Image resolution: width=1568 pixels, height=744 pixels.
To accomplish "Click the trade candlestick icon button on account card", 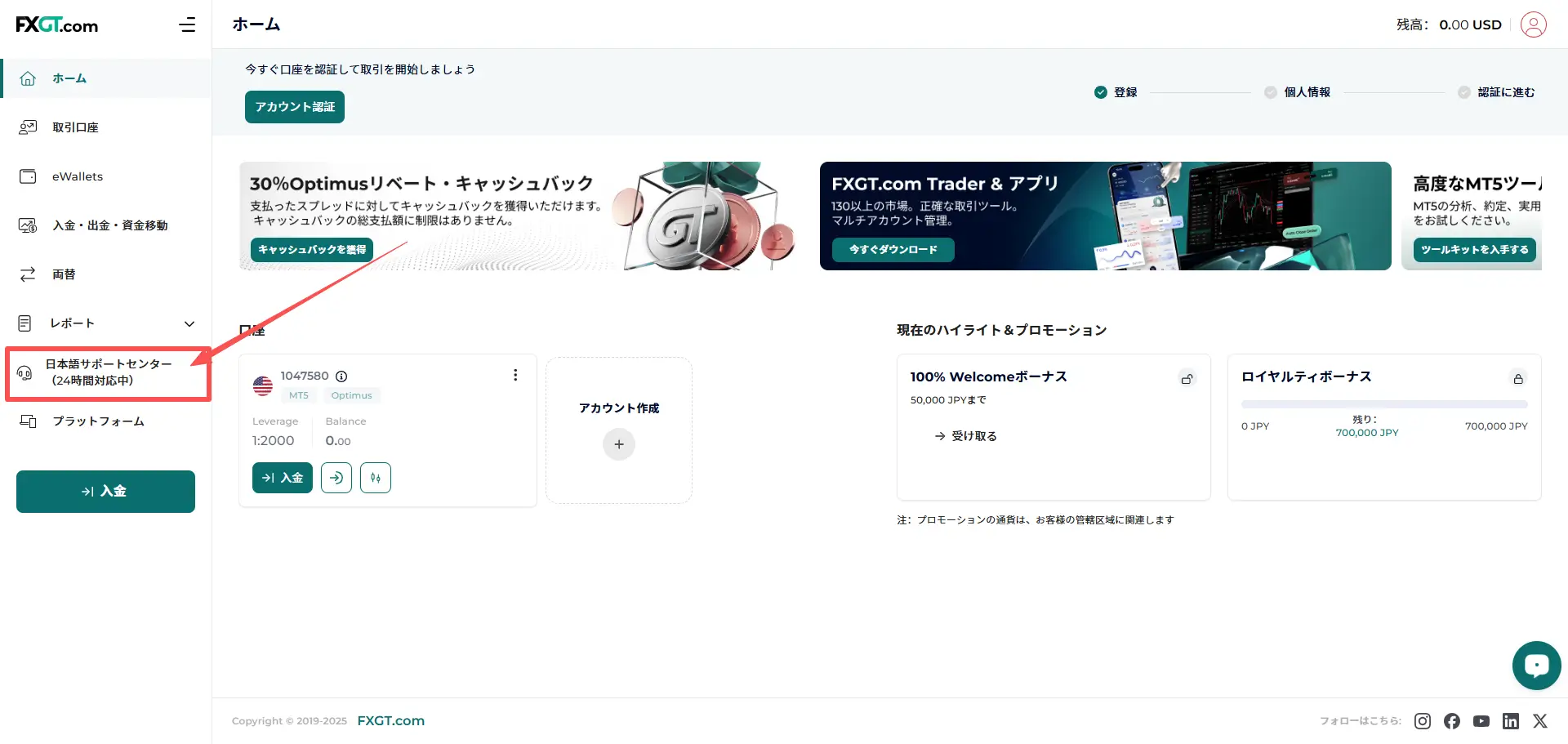I will 376,478.
